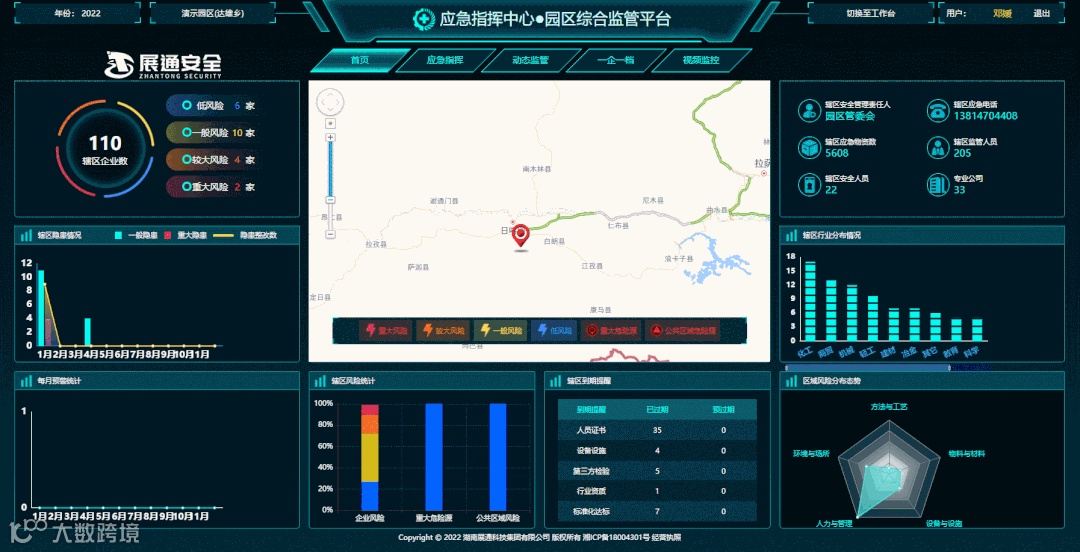Click the 辖区安全人员 badge icon
Image resolution: width=1080 pixels, height=552 pixels.
[x=809, y=184]
